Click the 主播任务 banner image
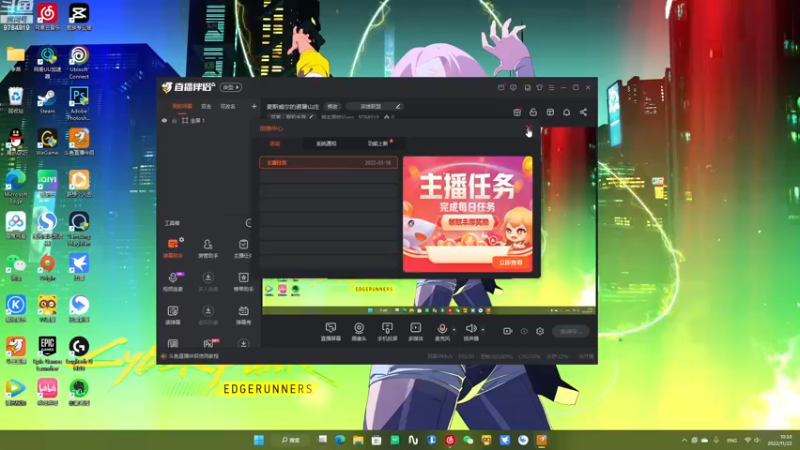This screenshot has width=800, height=450. click(468, 214)
